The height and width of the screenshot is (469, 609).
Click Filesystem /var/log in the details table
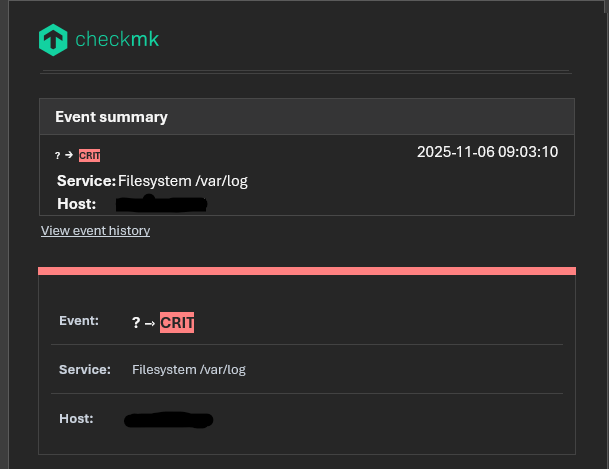[189, 370]
